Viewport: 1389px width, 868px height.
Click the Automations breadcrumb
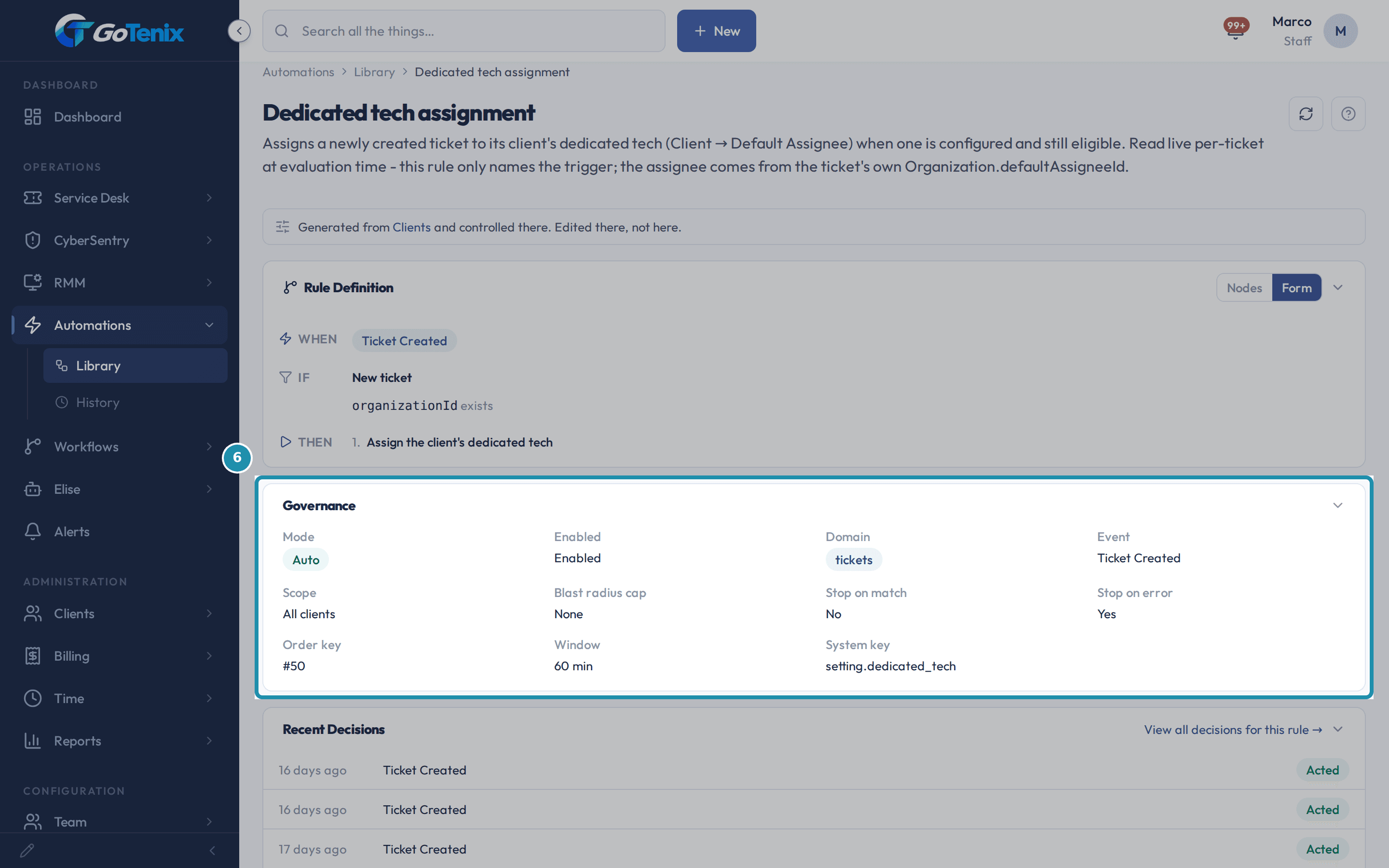(x=299, y=72)
